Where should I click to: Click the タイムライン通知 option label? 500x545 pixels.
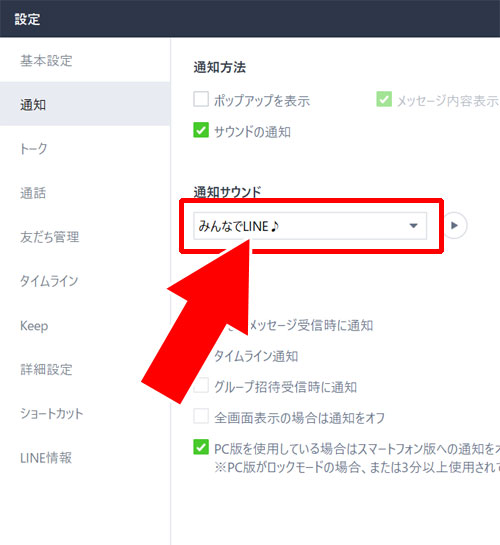click(x=256, y=356)
